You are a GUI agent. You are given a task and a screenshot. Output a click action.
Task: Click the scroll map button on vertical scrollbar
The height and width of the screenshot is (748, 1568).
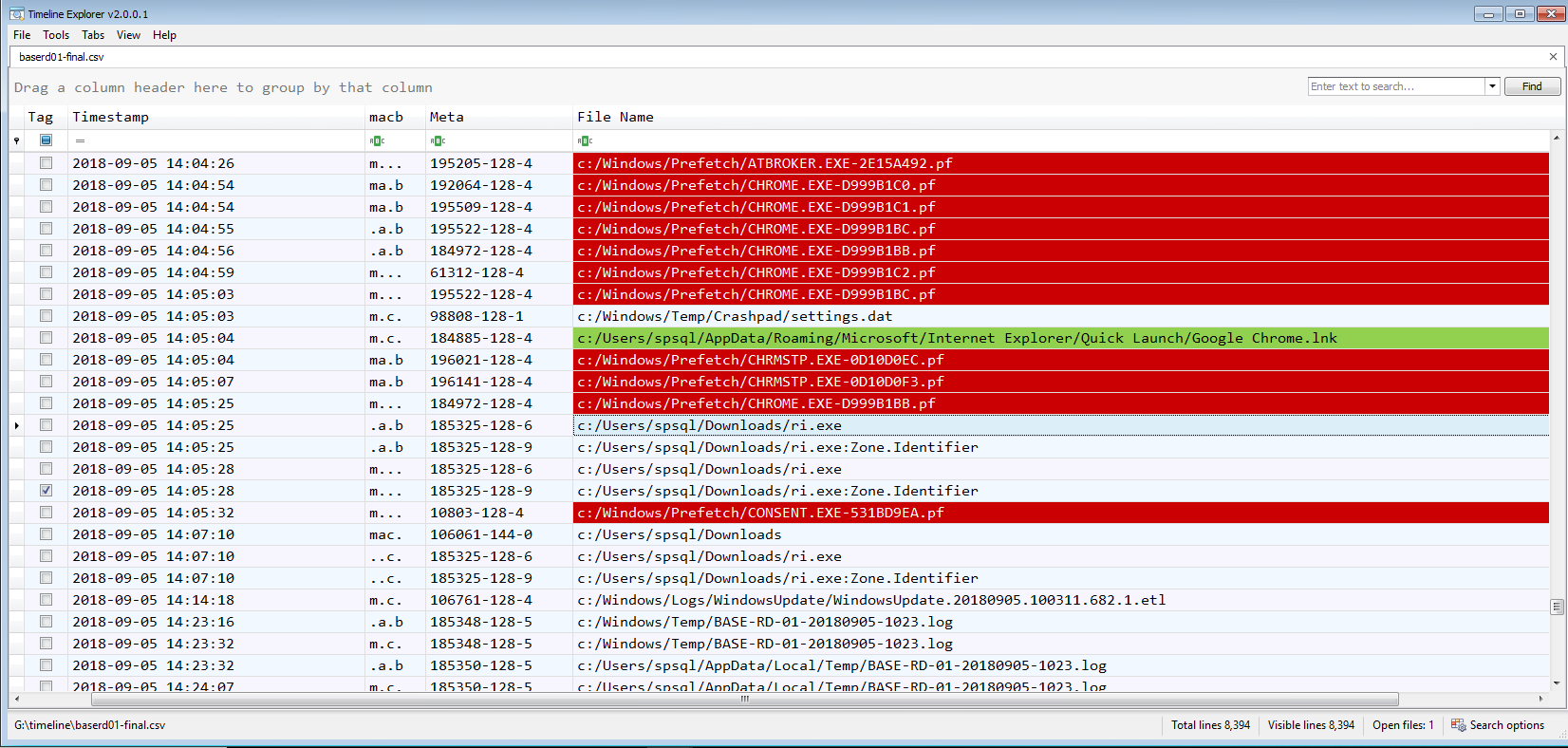[1557, 607]
